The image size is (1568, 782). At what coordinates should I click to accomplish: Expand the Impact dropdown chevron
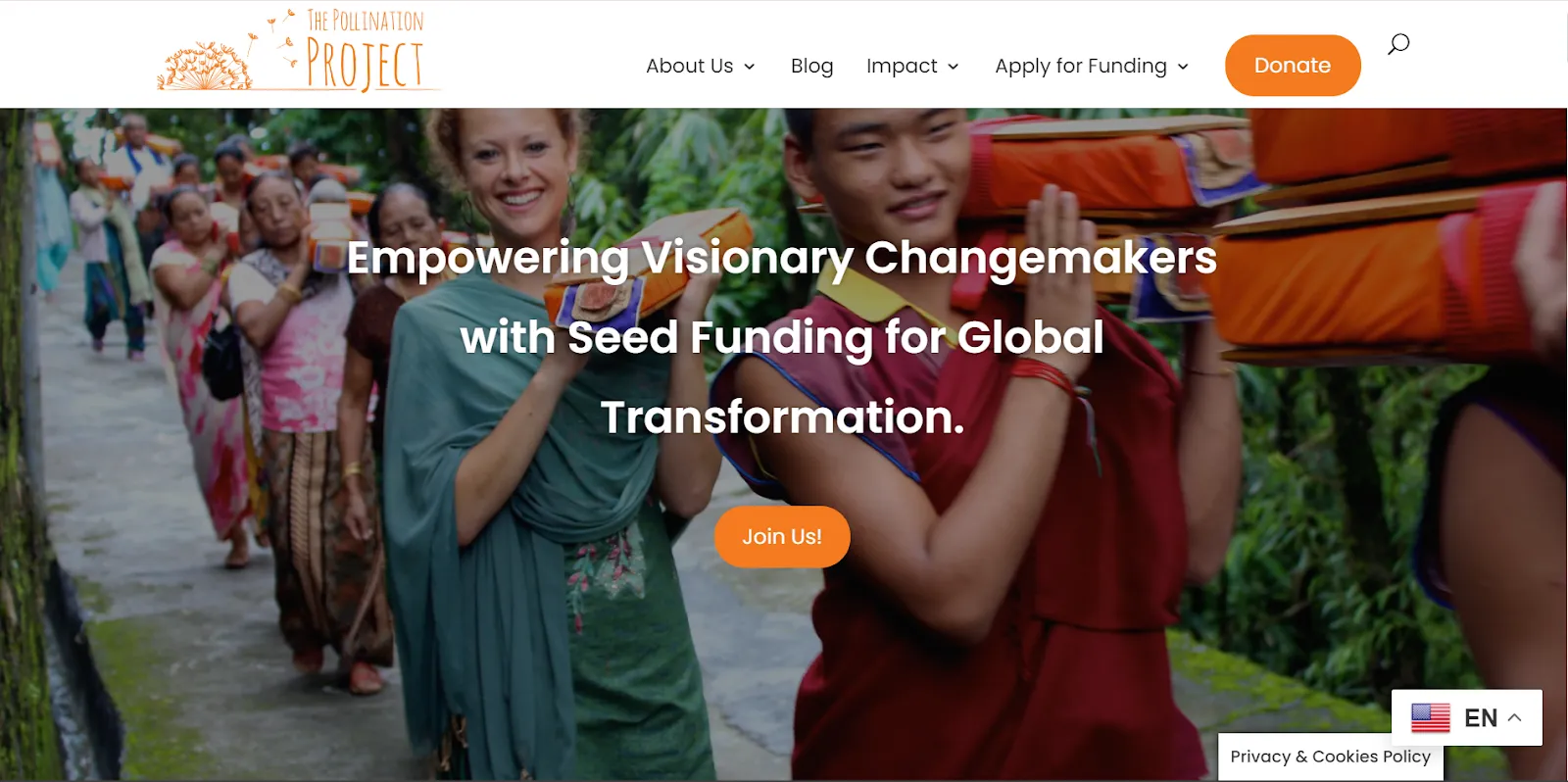(954, 67)
